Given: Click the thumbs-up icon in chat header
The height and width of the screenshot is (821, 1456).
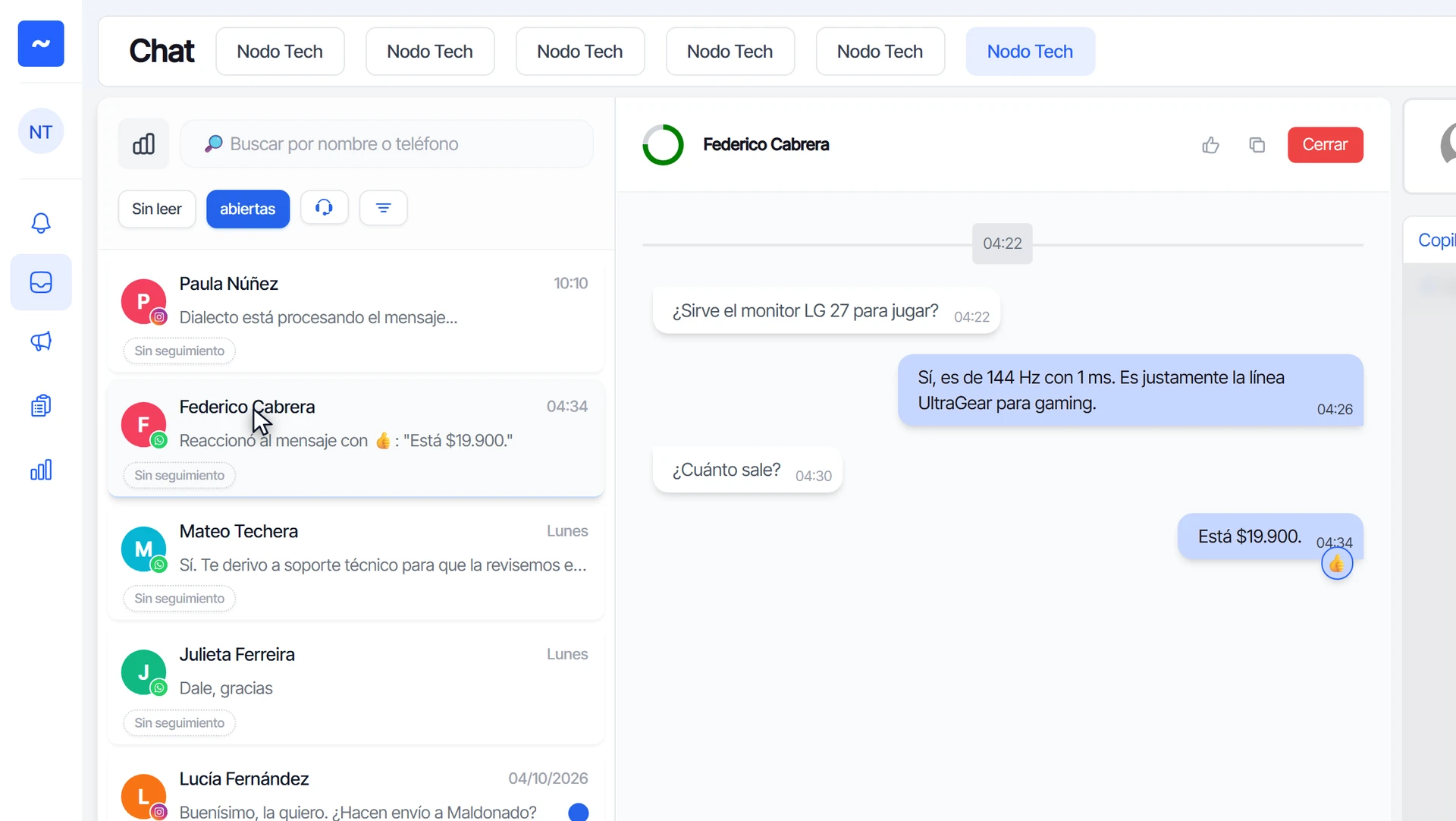Looking at the screenshot, I should pos(1211,145).
